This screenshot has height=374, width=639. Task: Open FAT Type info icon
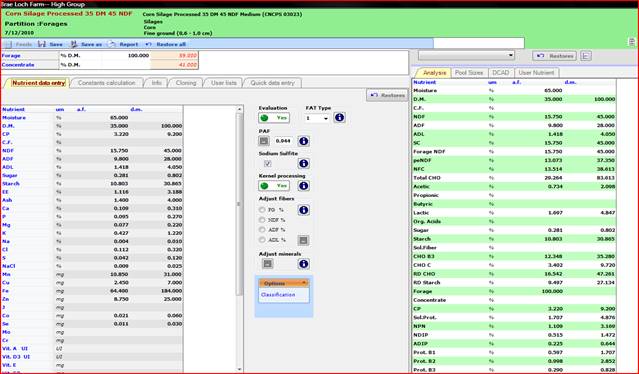[339, 118]
